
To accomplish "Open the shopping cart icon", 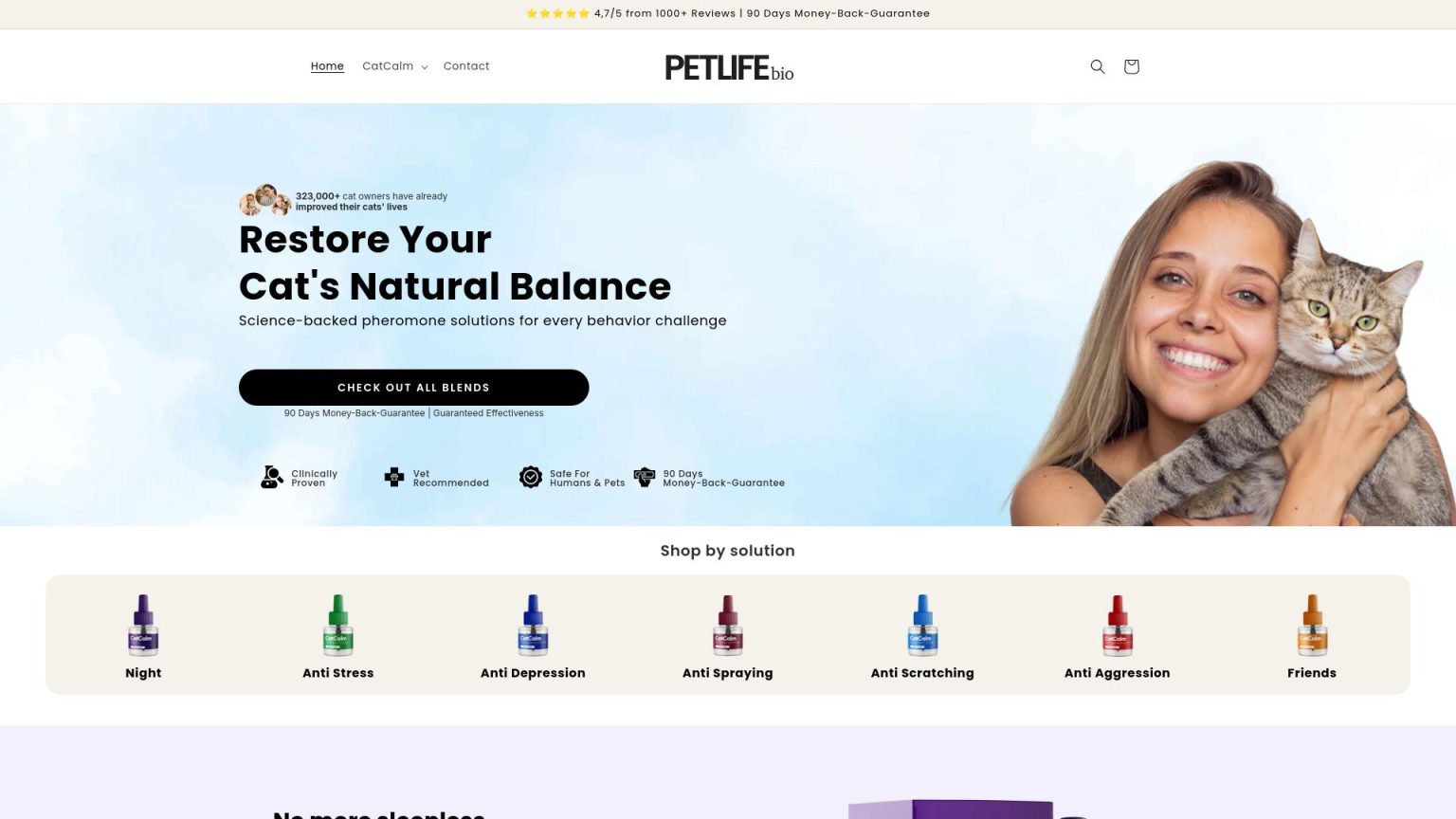I will [1131, 66].
